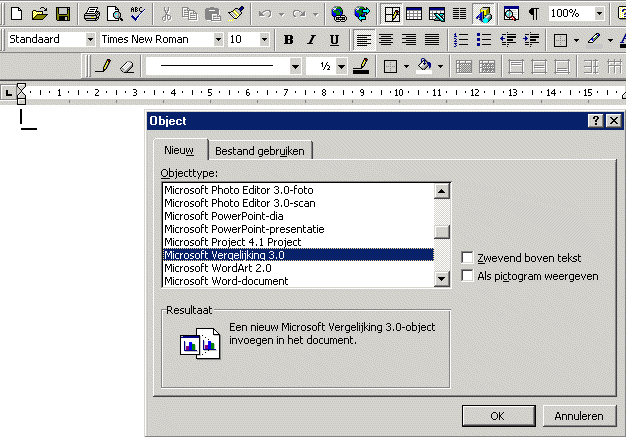Click the Open folder icon
The image size is (626, 437).
click(x=39, y=14)
